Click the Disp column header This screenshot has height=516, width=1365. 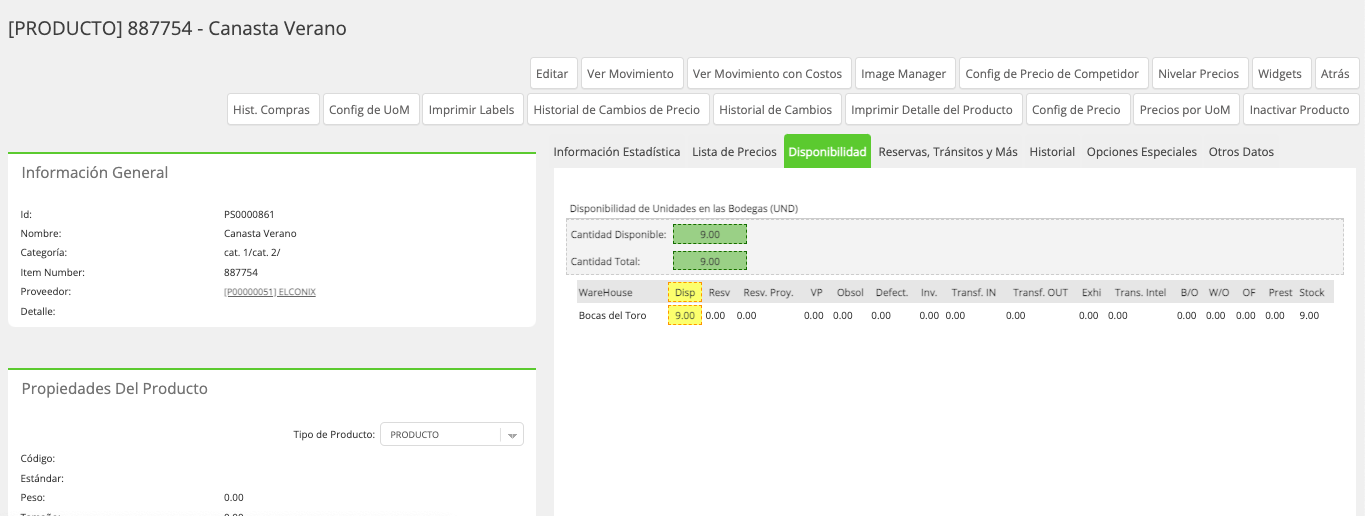coord(685,292)
